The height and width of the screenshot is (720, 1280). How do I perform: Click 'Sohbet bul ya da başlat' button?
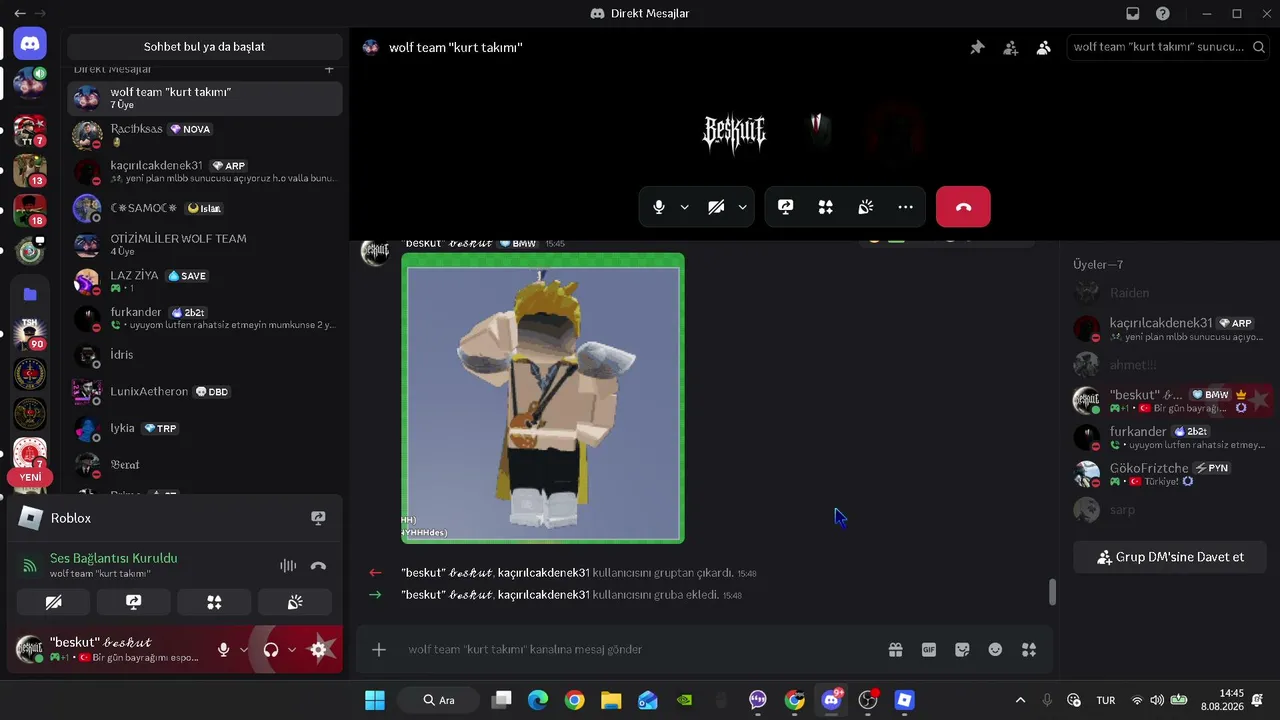coord(204,47)
